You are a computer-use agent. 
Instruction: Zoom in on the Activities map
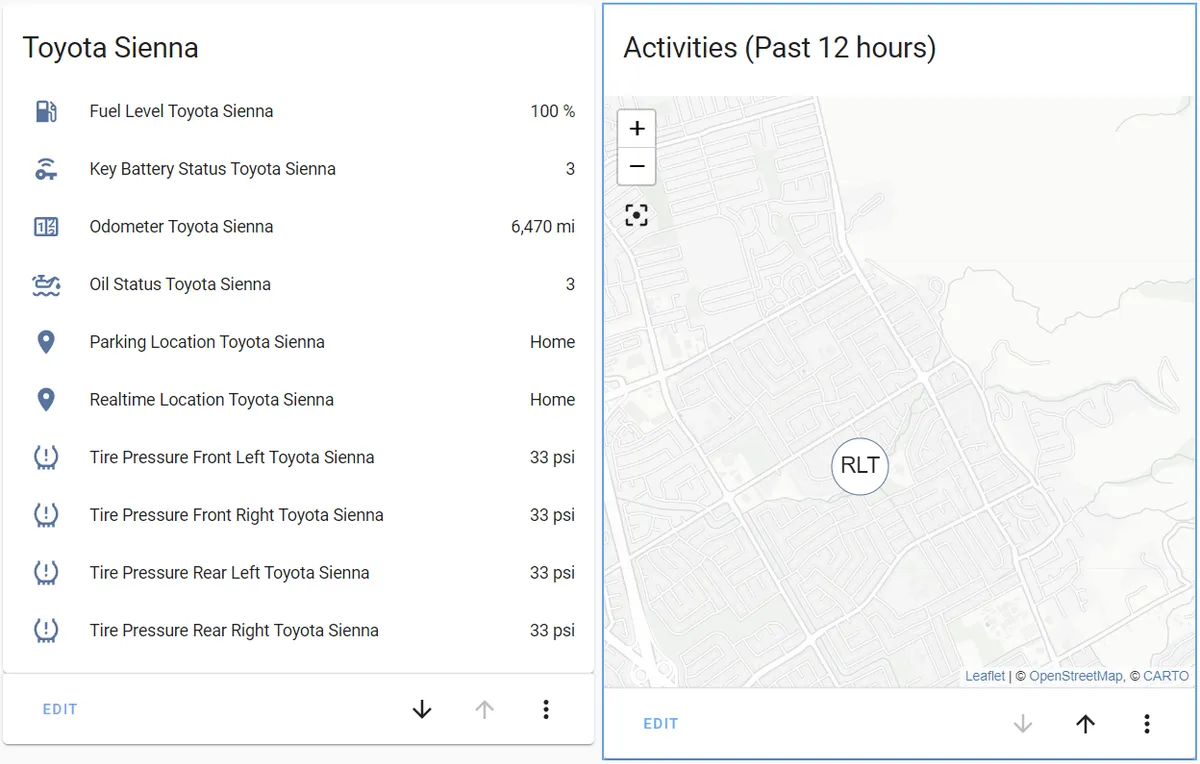(x=637, y=129)
